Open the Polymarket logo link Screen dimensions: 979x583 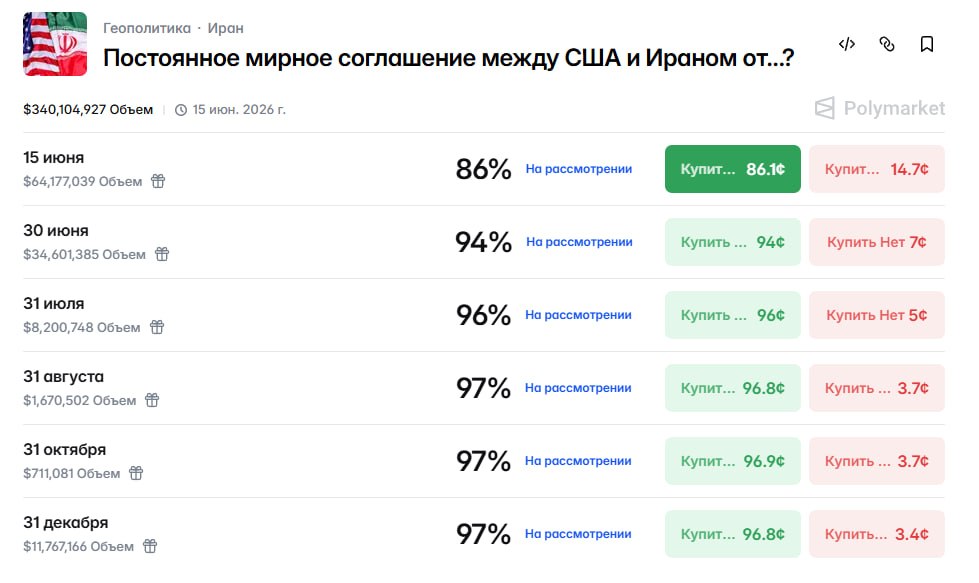tap(880, 108)
